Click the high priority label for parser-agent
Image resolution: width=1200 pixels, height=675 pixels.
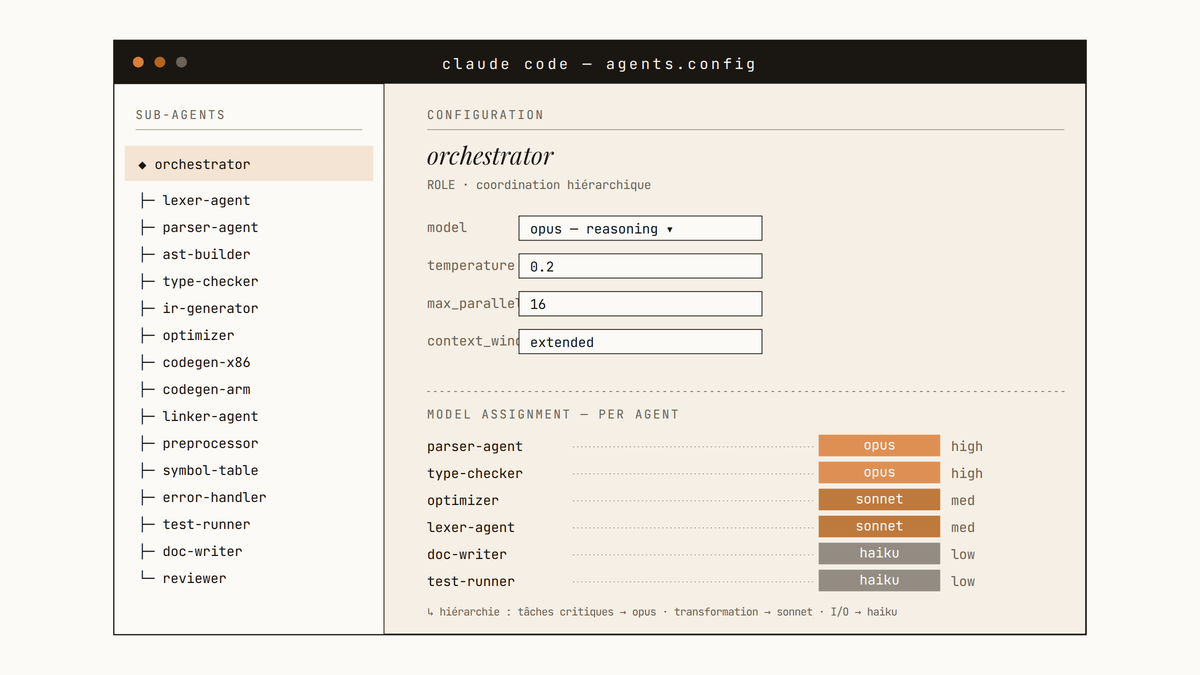(967, 446)
